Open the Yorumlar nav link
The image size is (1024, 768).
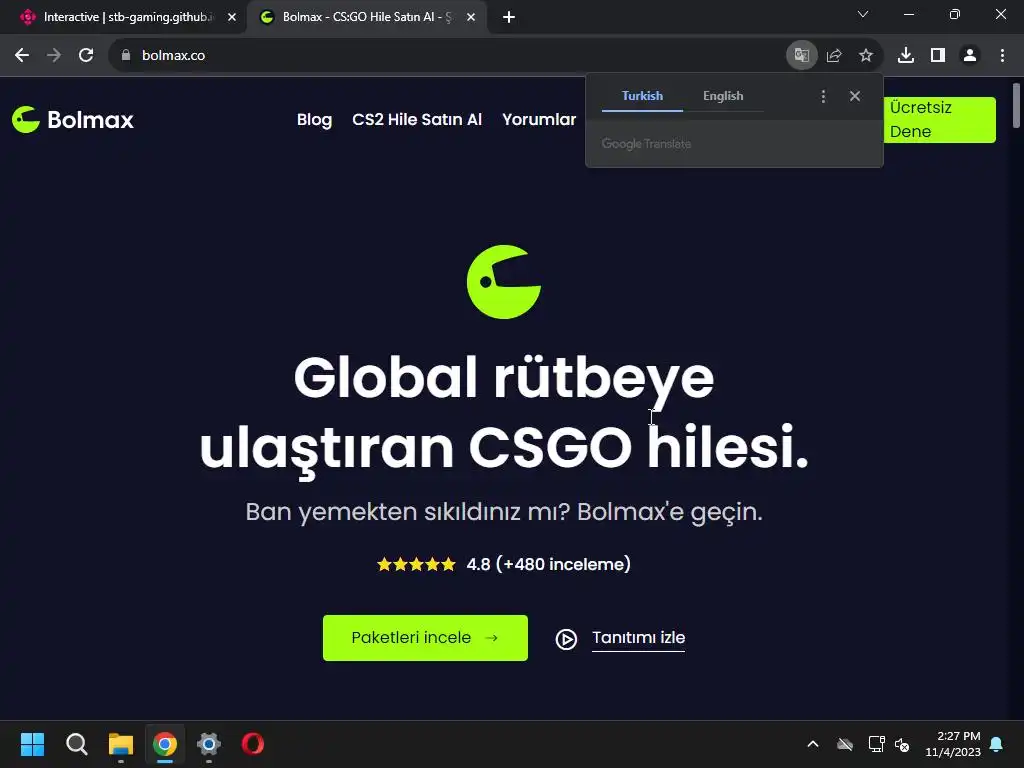[539, 120]
